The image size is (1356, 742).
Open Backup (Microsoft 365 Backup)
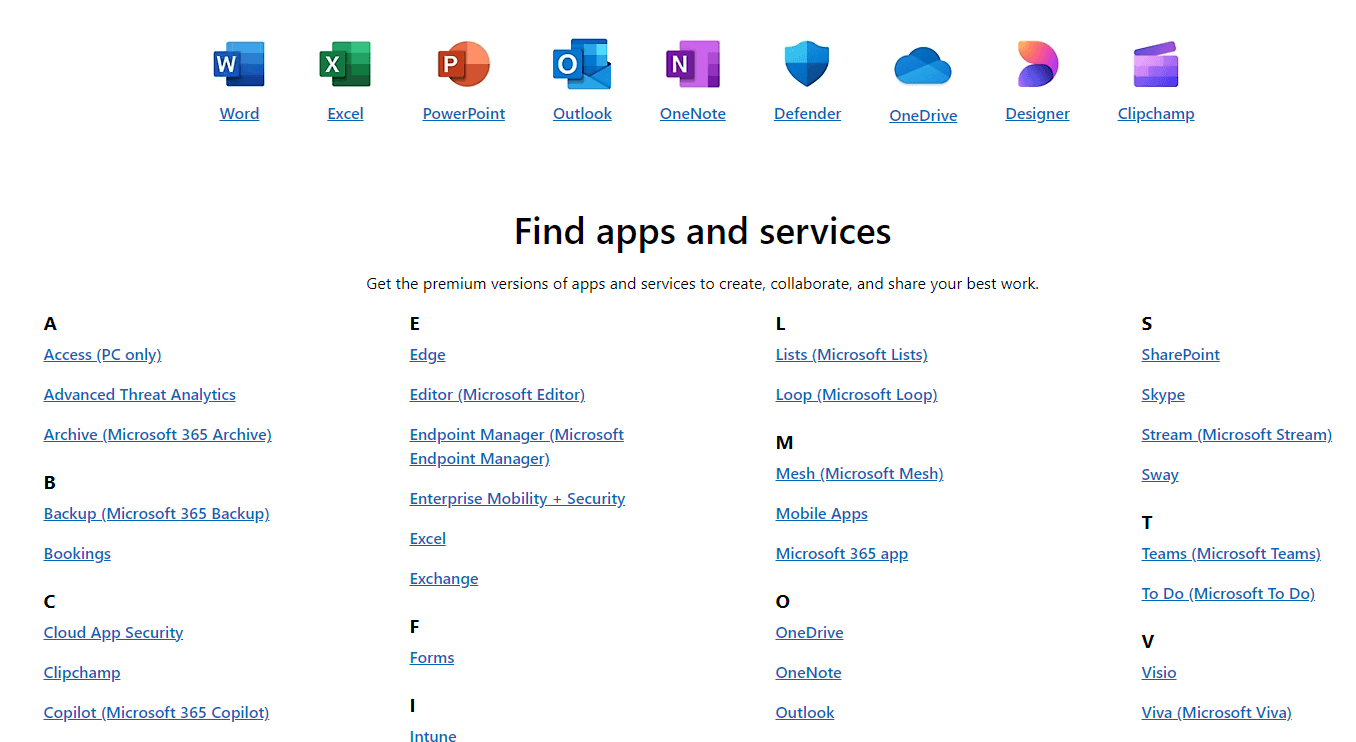point(156,513)
